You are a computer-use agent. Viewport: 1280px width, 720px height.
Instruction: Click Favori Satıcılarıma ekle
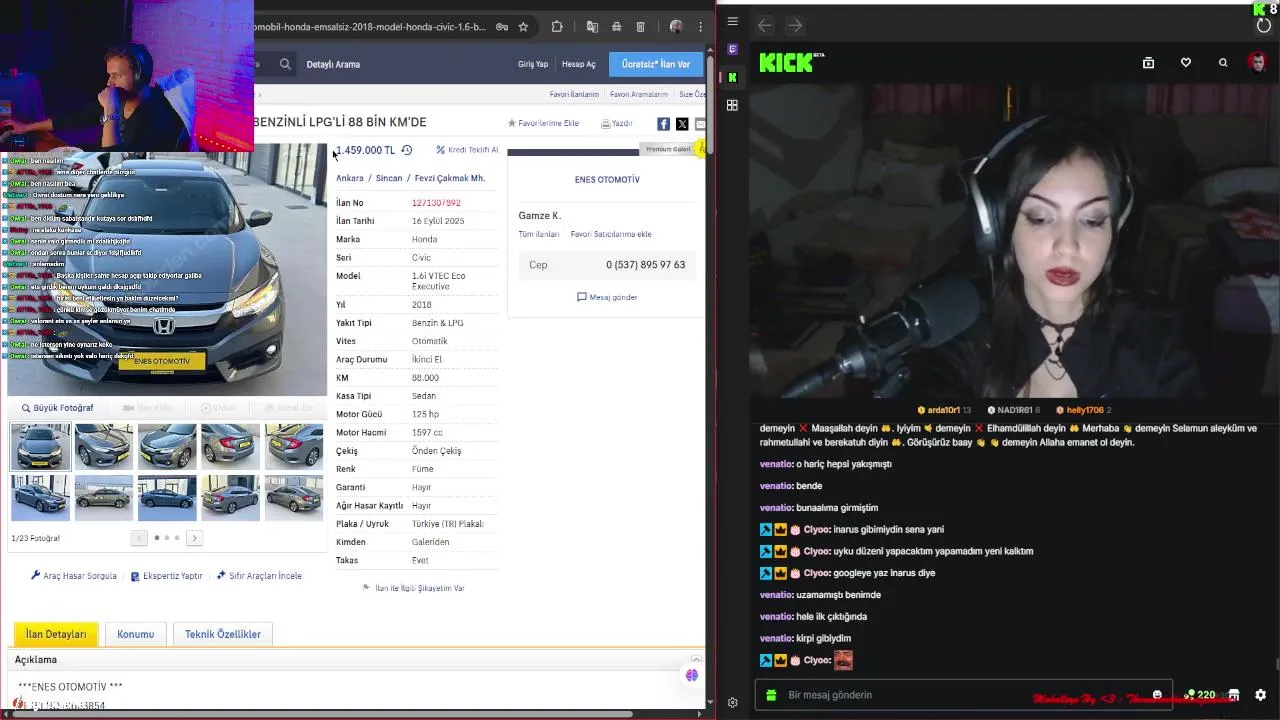[x=611, y=234]
